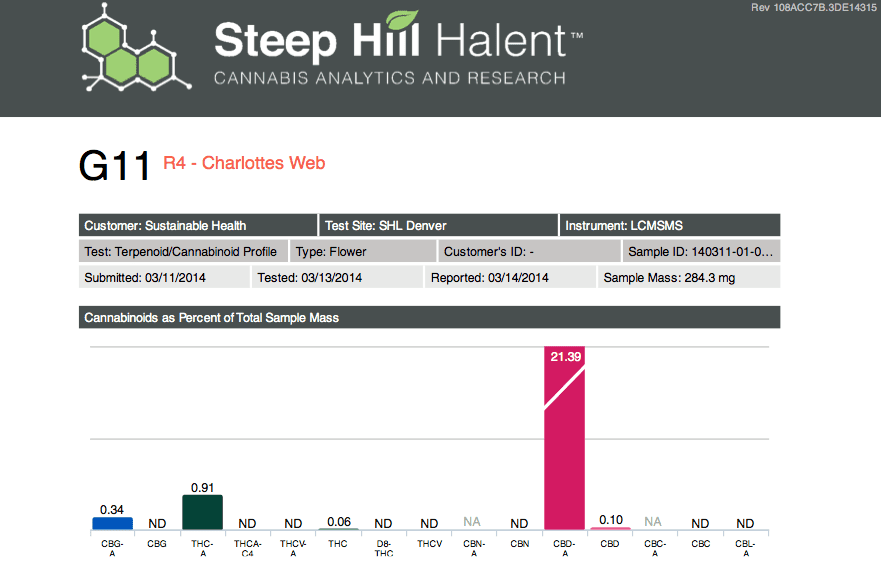Click the 'Type: Flower' cell
Viewport: 881px width, 570px height.
(363, 251)
